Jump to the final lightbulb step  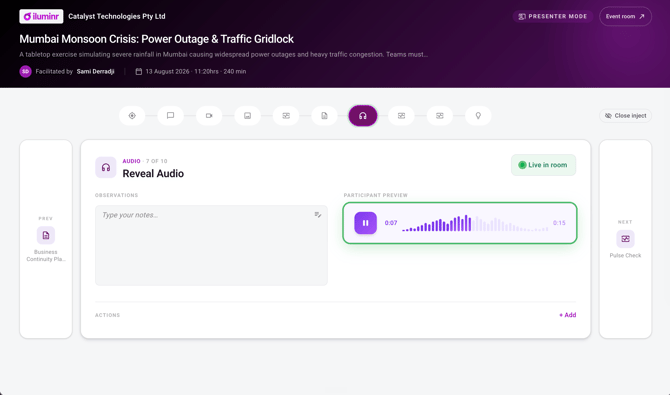click(478, 115)
